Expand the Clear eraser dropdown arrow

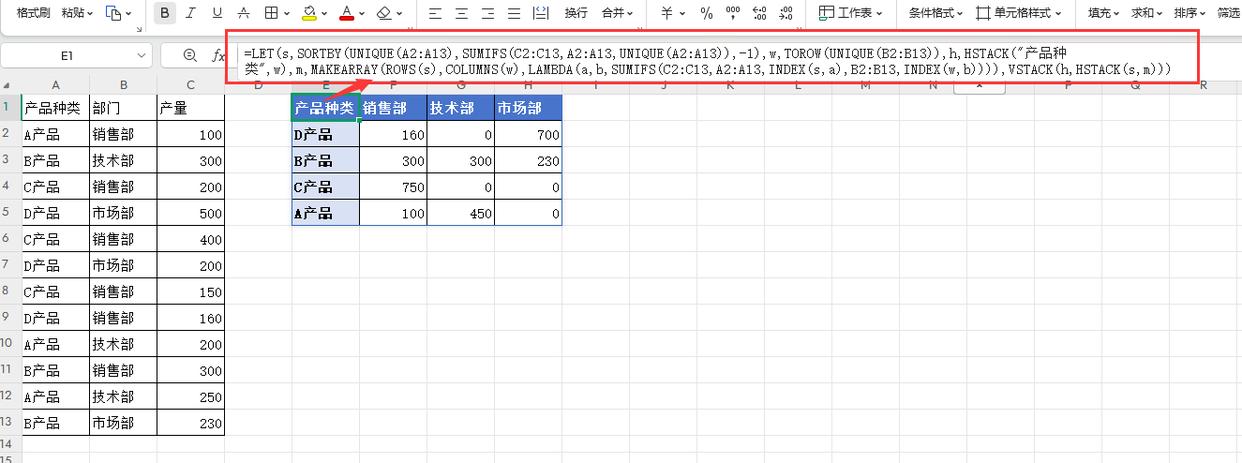400,14
